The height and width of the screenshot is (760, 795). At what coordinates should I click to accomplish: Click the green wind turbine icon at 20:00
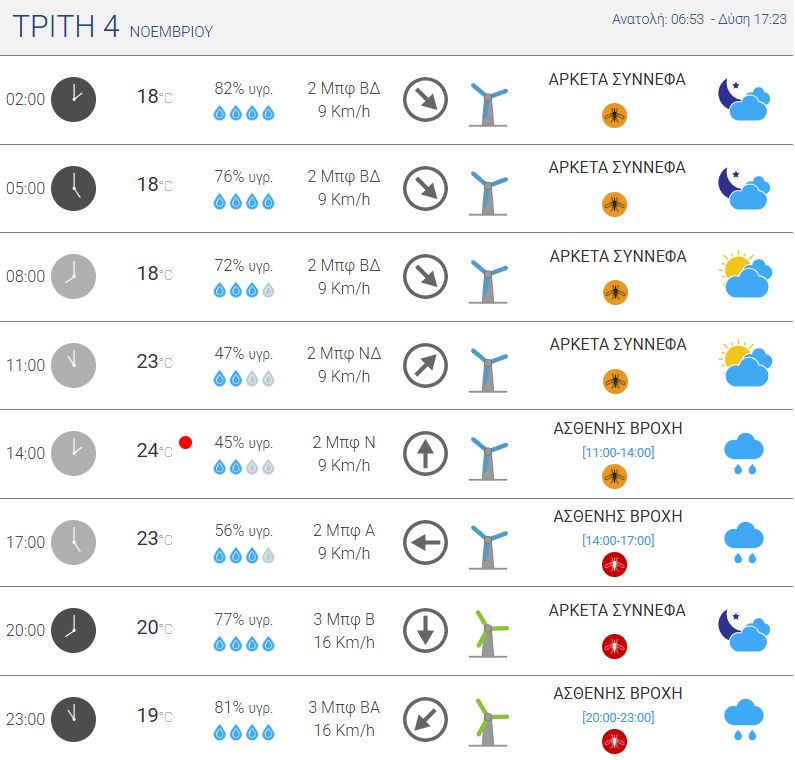tap(488, 632)
